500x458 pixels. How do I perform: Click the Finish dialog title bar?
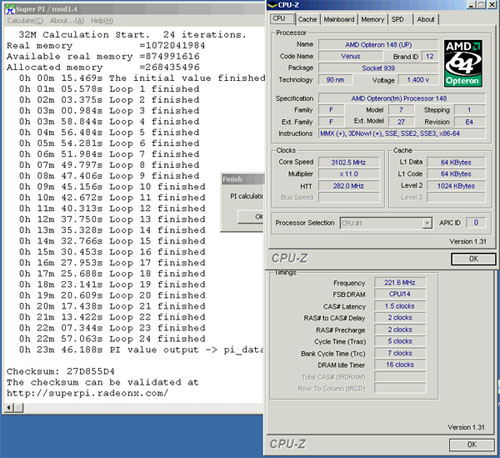pos(243,179)
